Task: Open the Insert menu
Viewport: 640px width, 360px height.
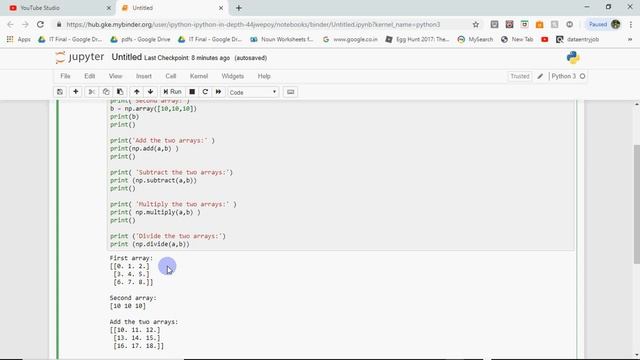Action: [x=144, y=76]
